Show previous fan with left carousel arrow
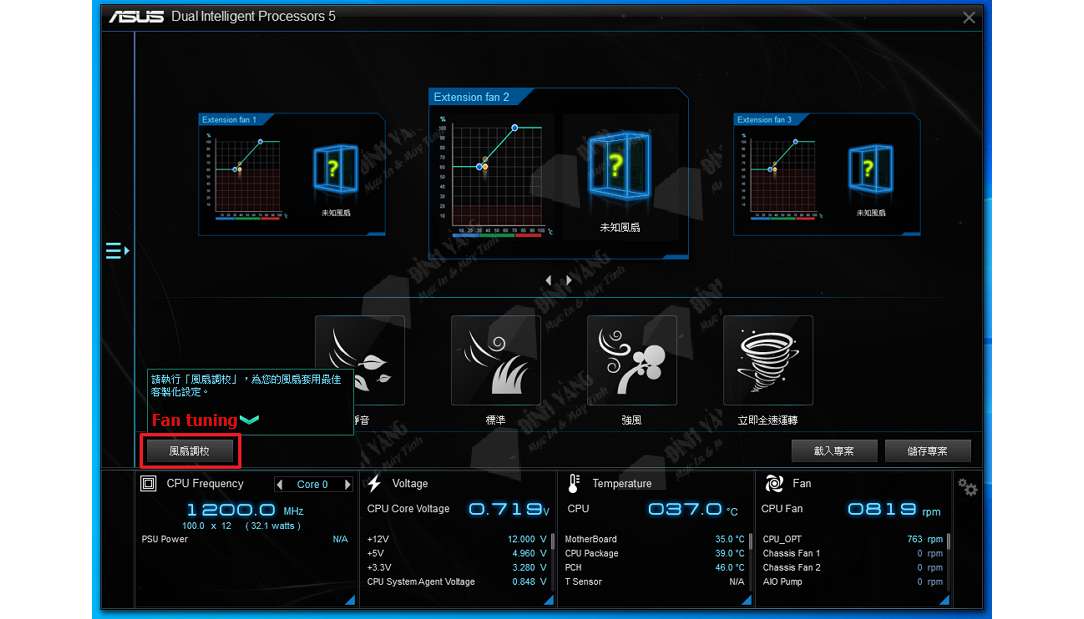The height and width of the screenshot is (619, 1084). tap(548, 280)
